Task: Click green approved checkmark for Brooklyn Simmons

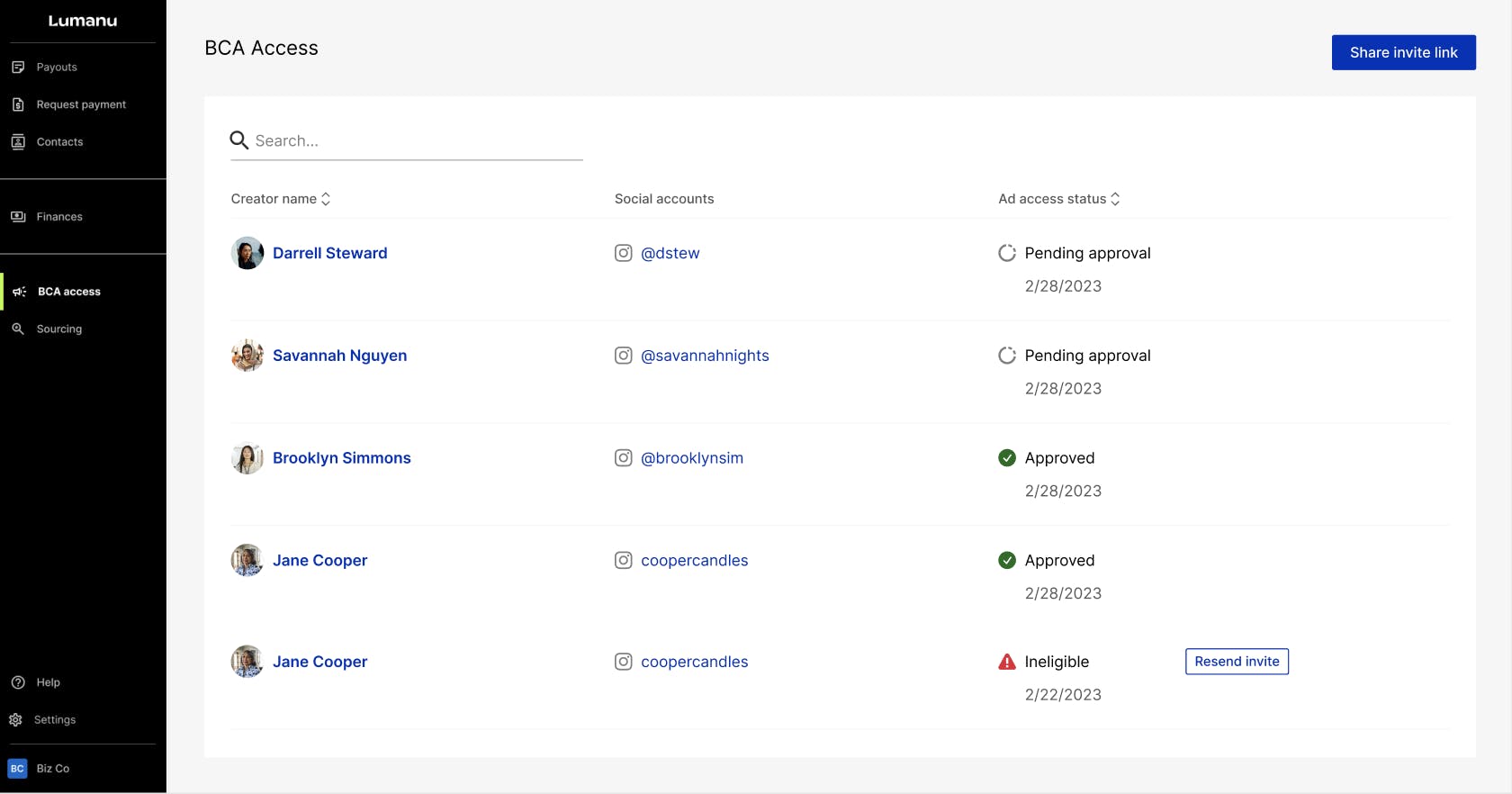Action: click(x=1007, y=458)
